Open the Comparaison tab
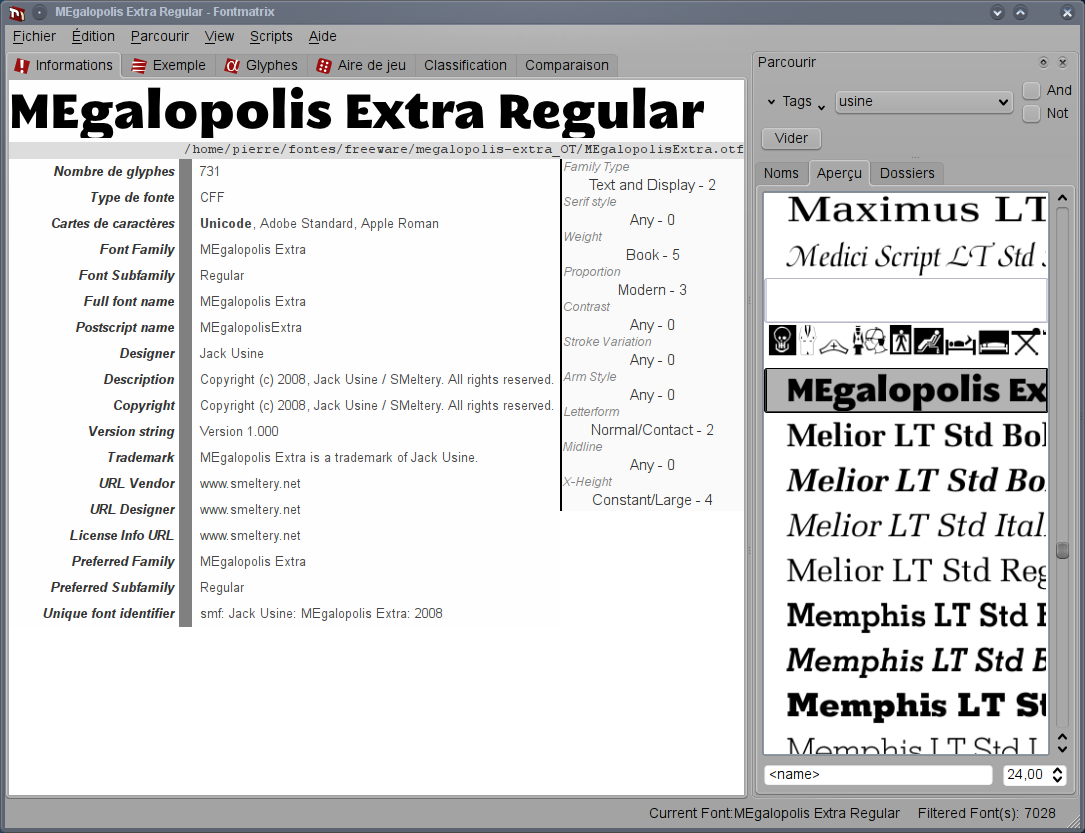This screenshot has height=833, width=1085. click(x=567, y=65)
